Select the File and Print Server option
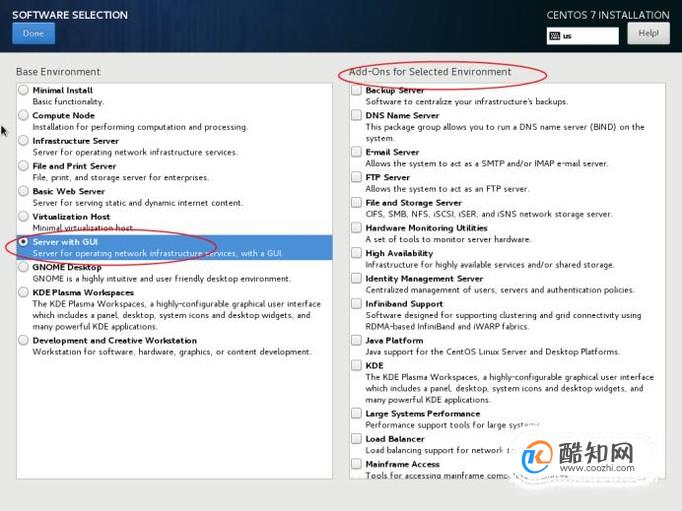 click(x=23, y=166)
